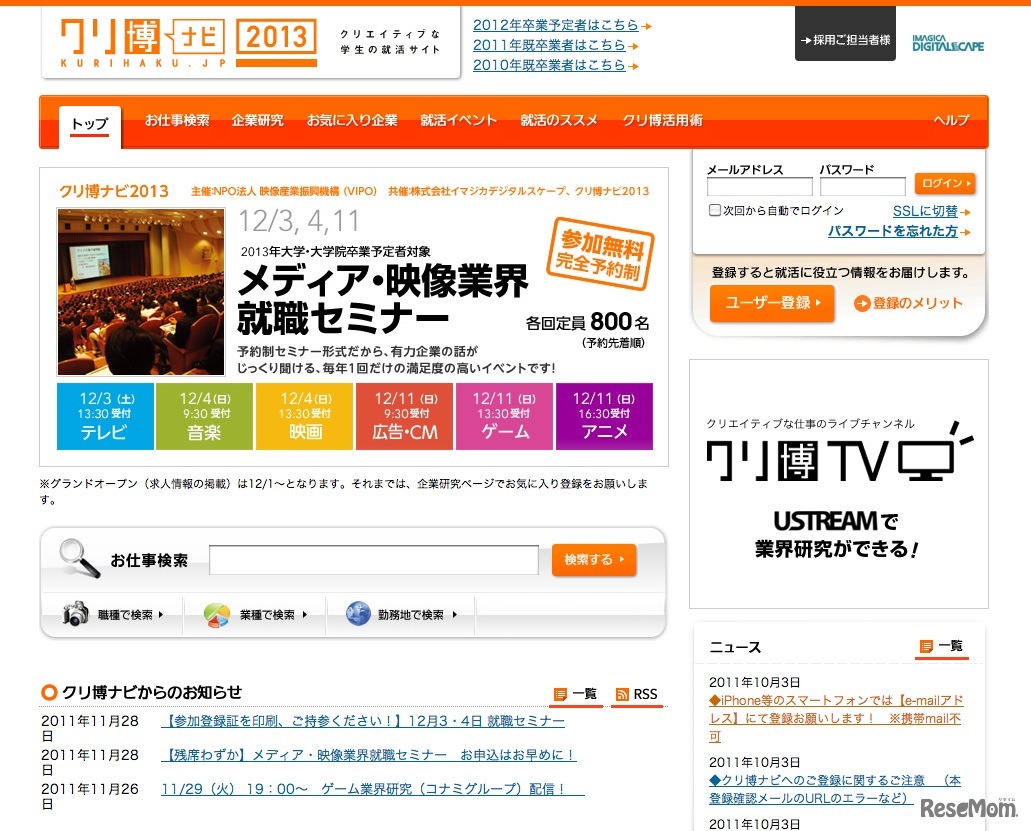Click the IMAGICA DIGITALSCAPE logo
Screen dimensions: 1031x831
click(948, 43)
